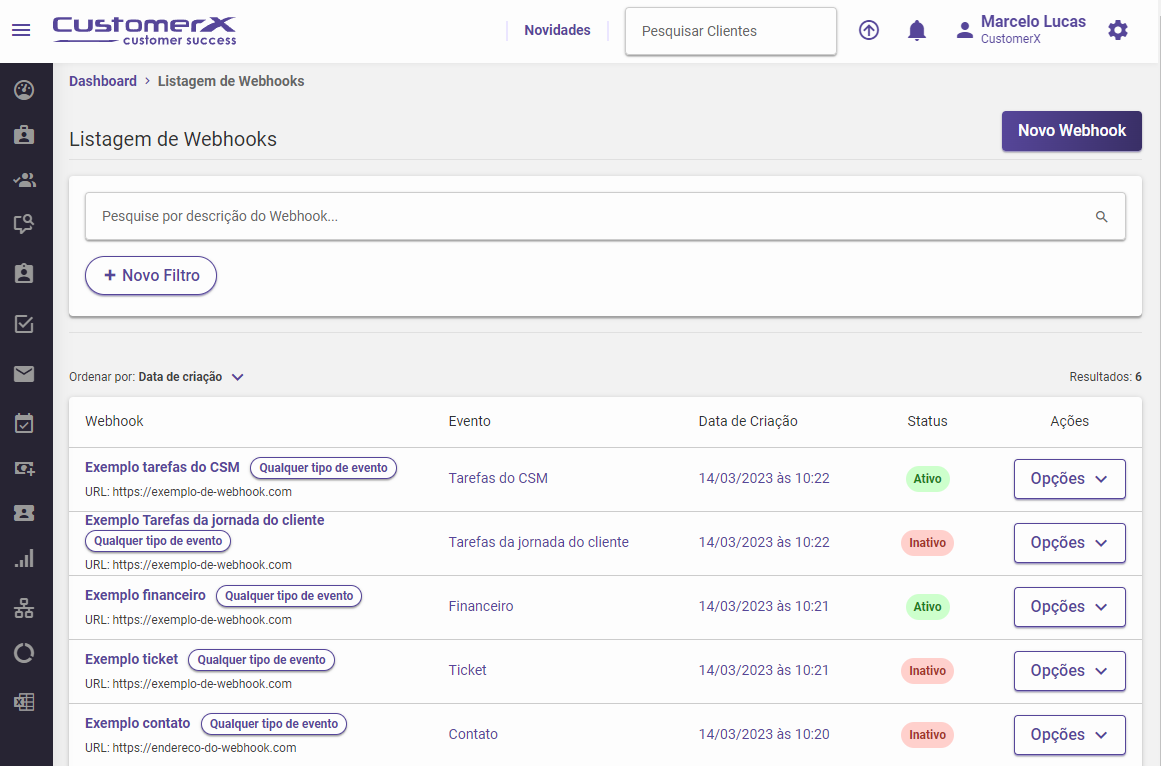Open the circular loading ring sidebar icon

(24, 654)
